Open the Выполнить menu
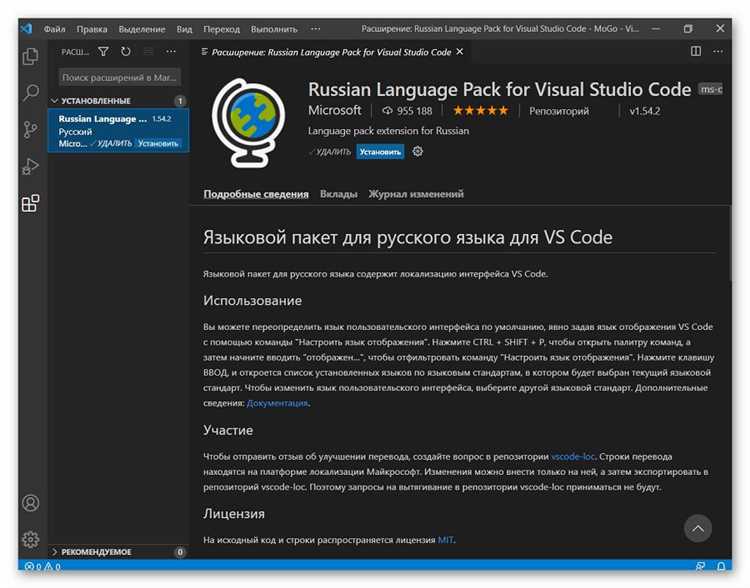The image size is (750, 588). 274,29
